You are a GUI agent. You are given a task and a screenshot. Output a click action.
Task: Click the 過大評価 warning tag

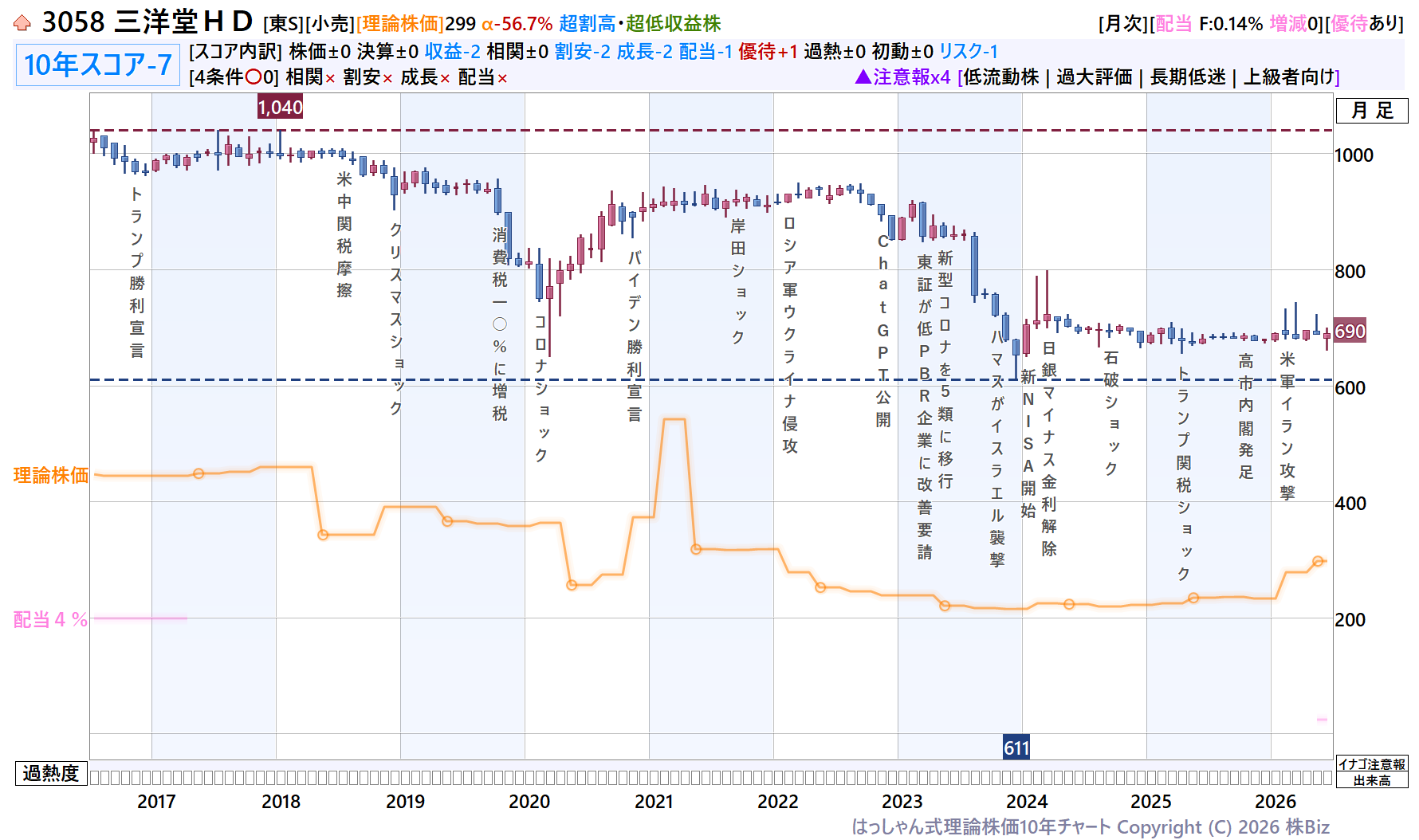(1095, 77)
